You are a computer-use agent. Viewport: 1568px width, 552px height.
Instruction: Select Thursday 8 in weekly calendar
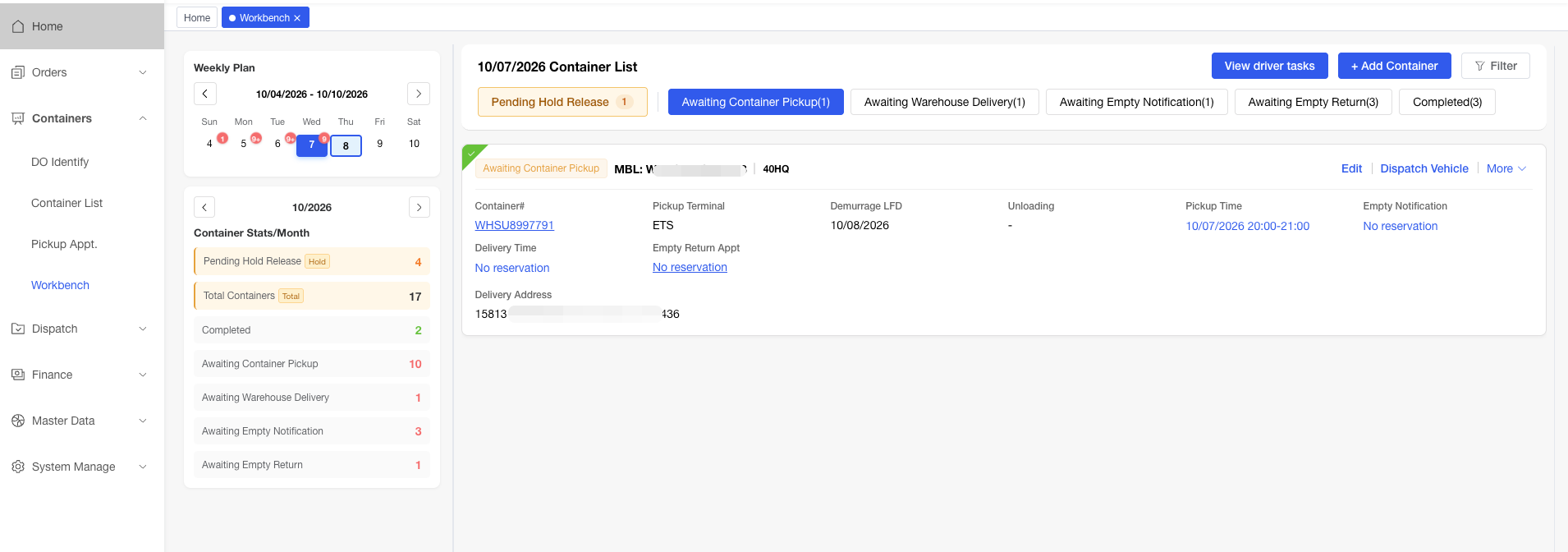346,145
